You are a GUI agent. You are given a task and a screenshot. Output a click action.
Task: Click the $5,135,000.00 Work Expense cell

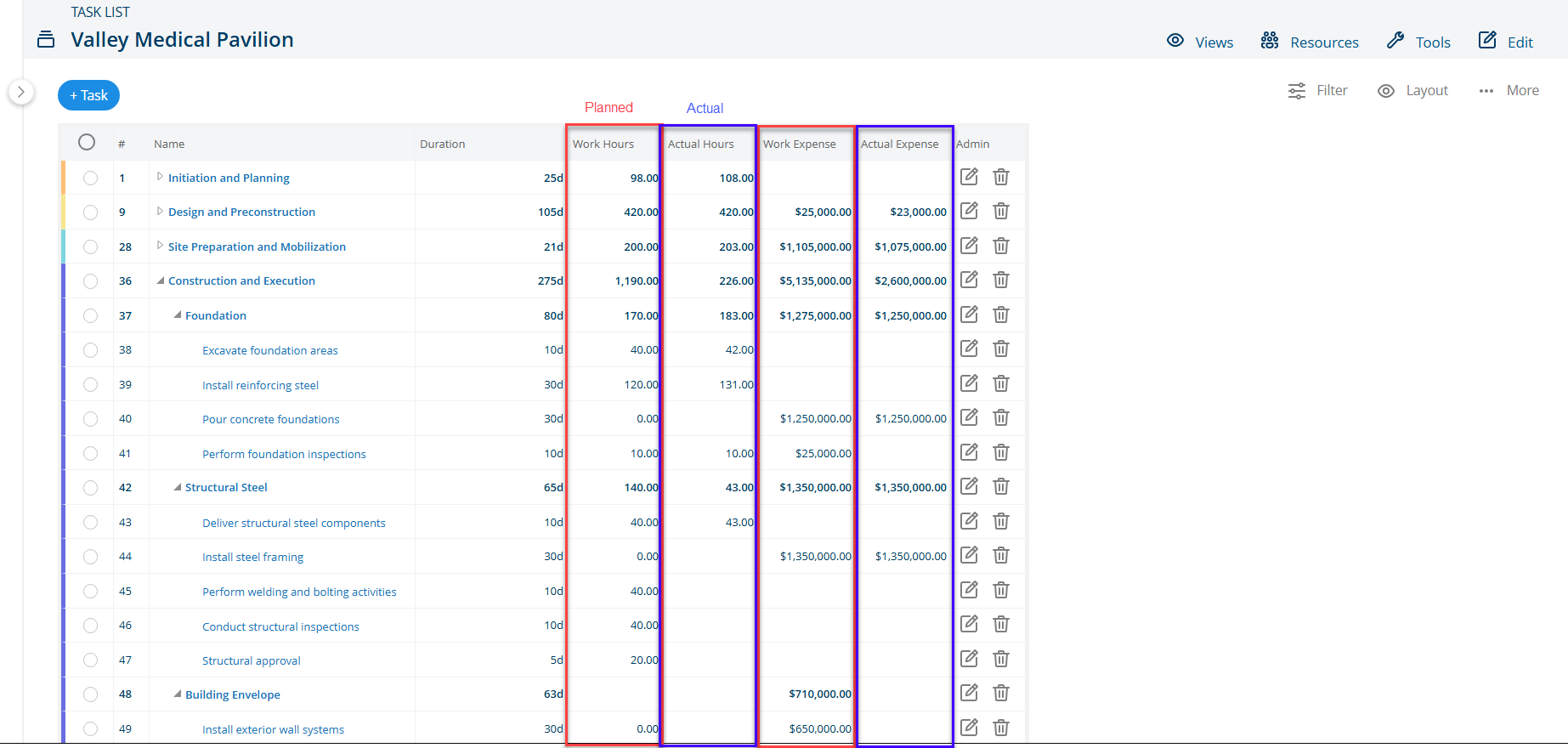[815, 280]
